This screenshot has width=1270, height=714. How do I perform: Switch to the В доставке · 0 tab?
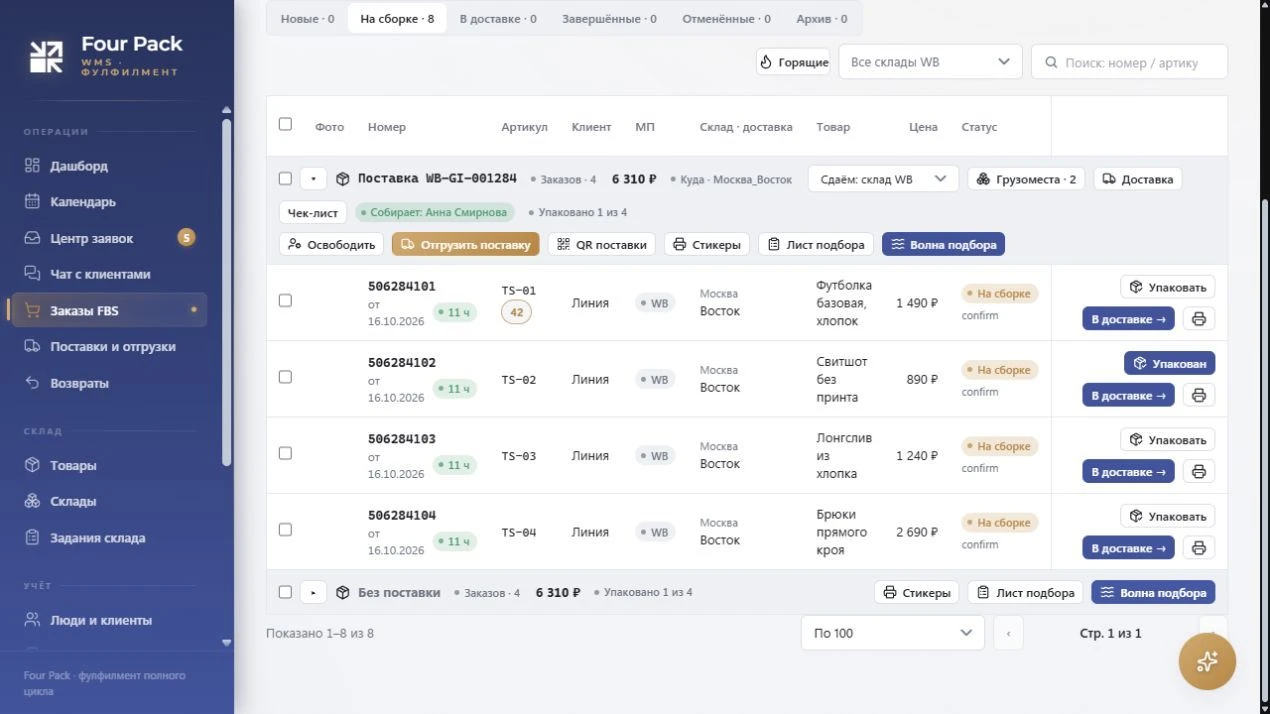tap(498, 19)
